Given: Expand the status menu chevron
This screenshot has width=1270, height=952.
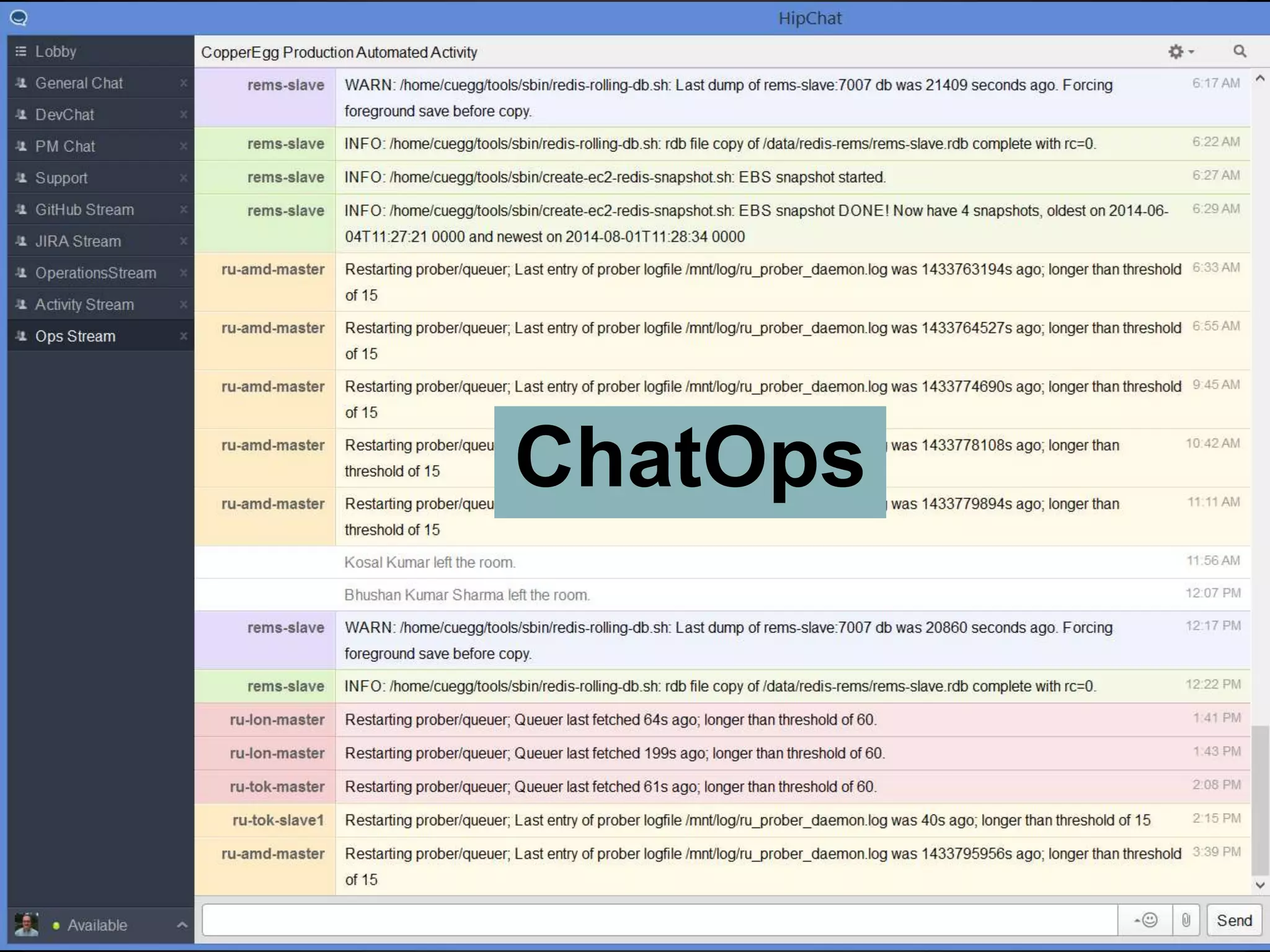Looking at the screenshot, I should pyautogui.click(x=182, y=925).
